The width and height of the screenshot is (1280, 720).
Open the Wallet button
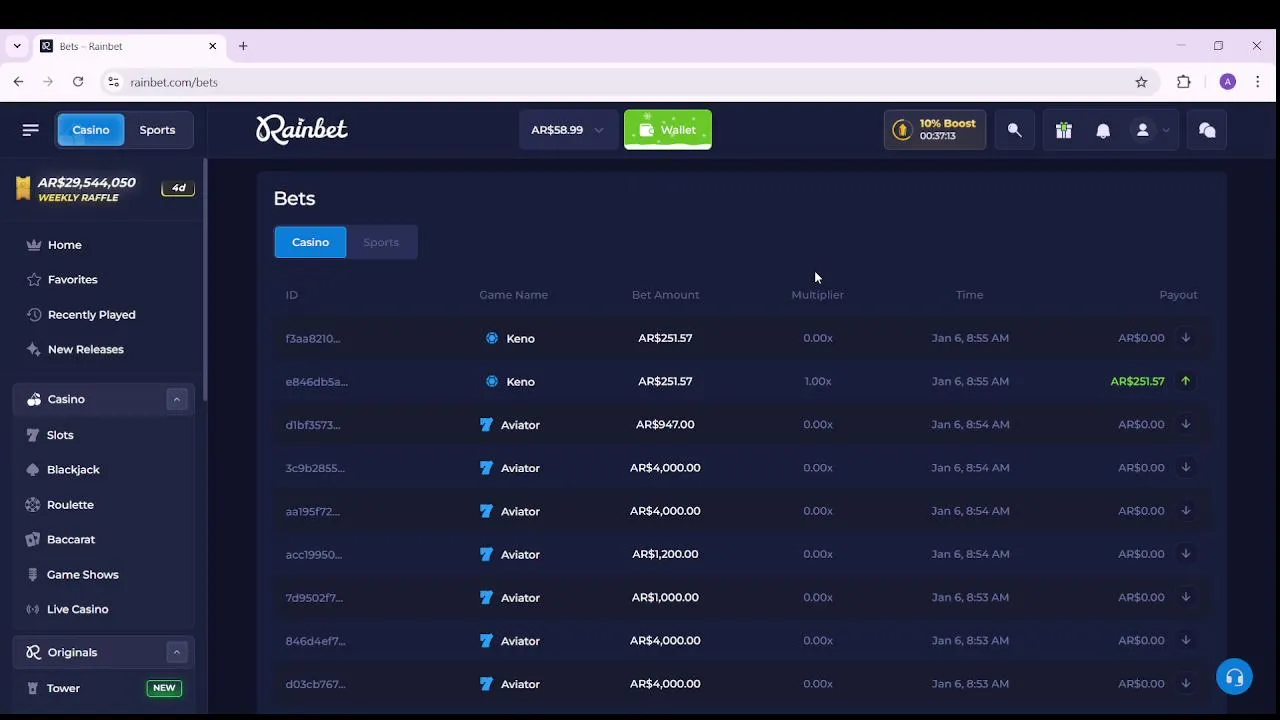[668, 130]
